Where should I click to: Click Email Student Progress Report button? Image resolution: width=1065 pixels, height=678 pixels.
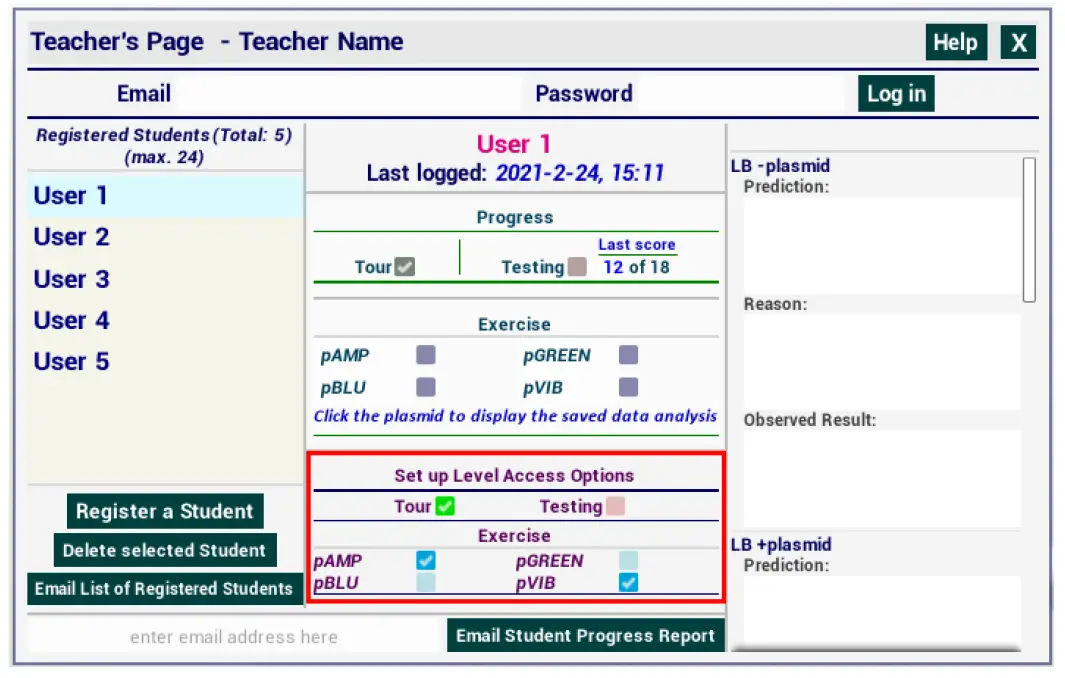tap(585, 635)
